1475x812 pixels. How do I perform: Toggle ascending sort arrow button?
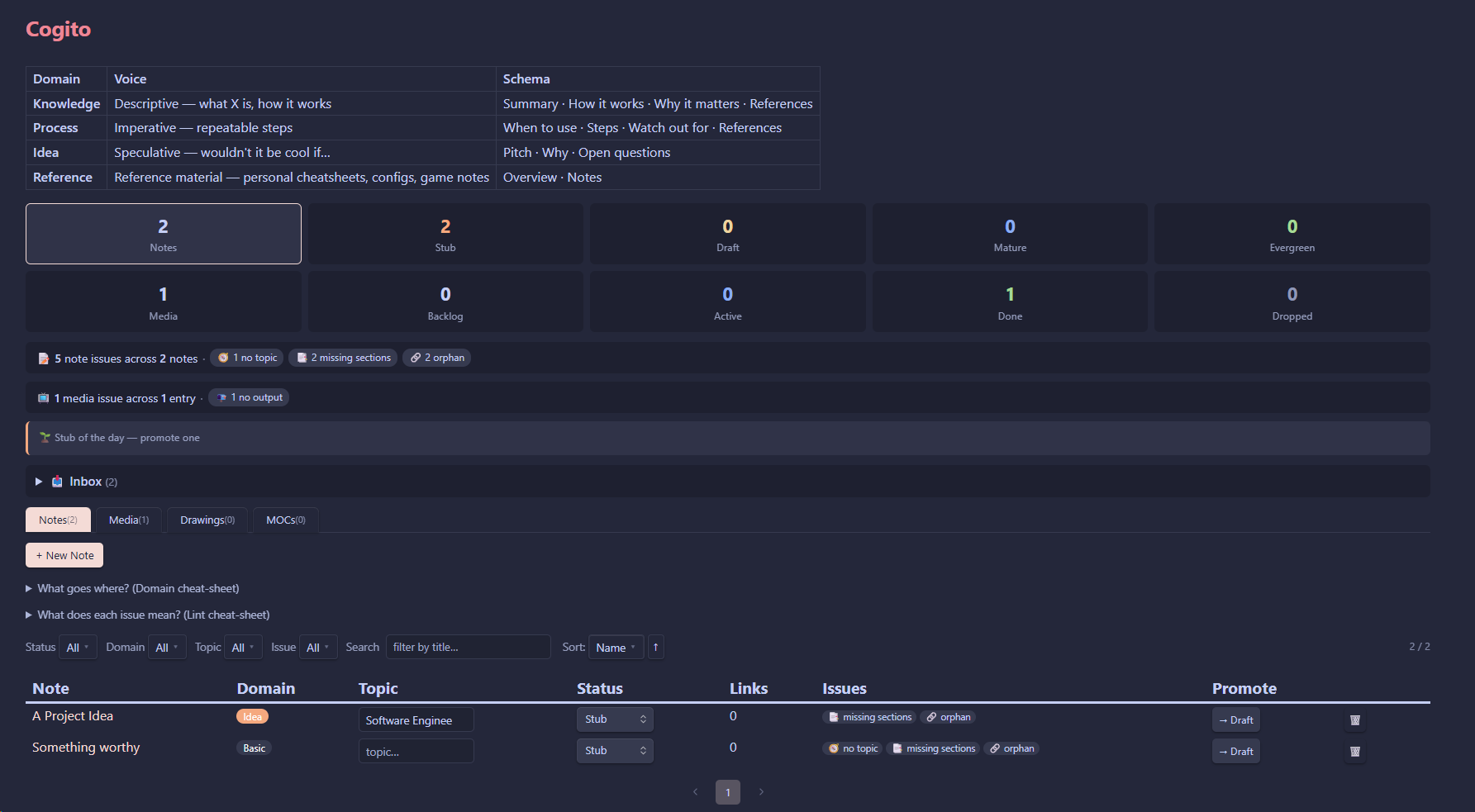point(655,647)
